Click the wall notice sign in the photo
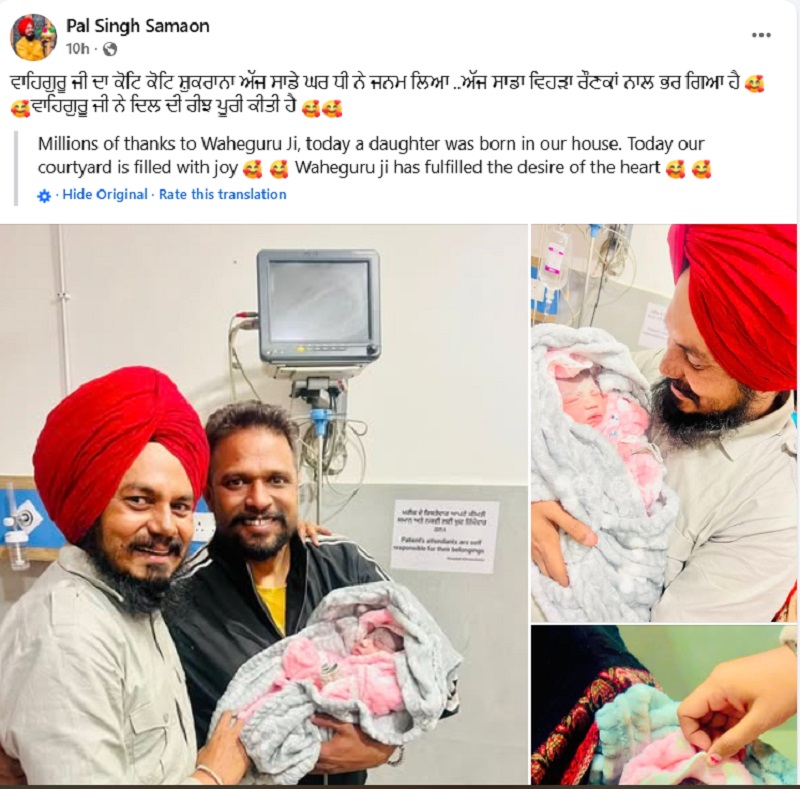The height and width of the screenshot is (789, 800). pos(444,536)
